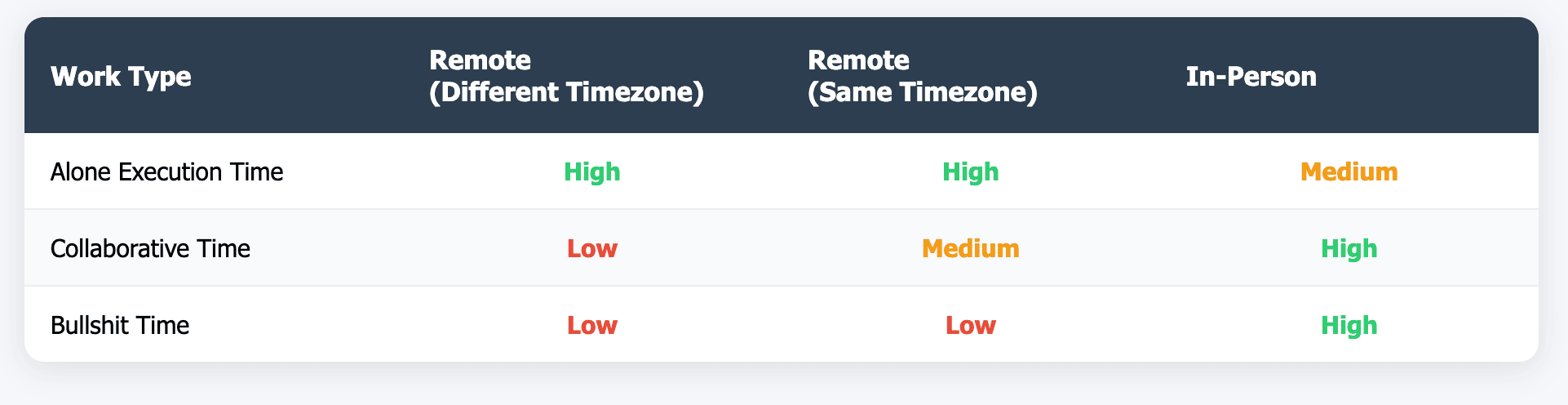Click High under Different Timezone for Alone Execution
Screen dimensions: 1568x405
coord(592,171)
